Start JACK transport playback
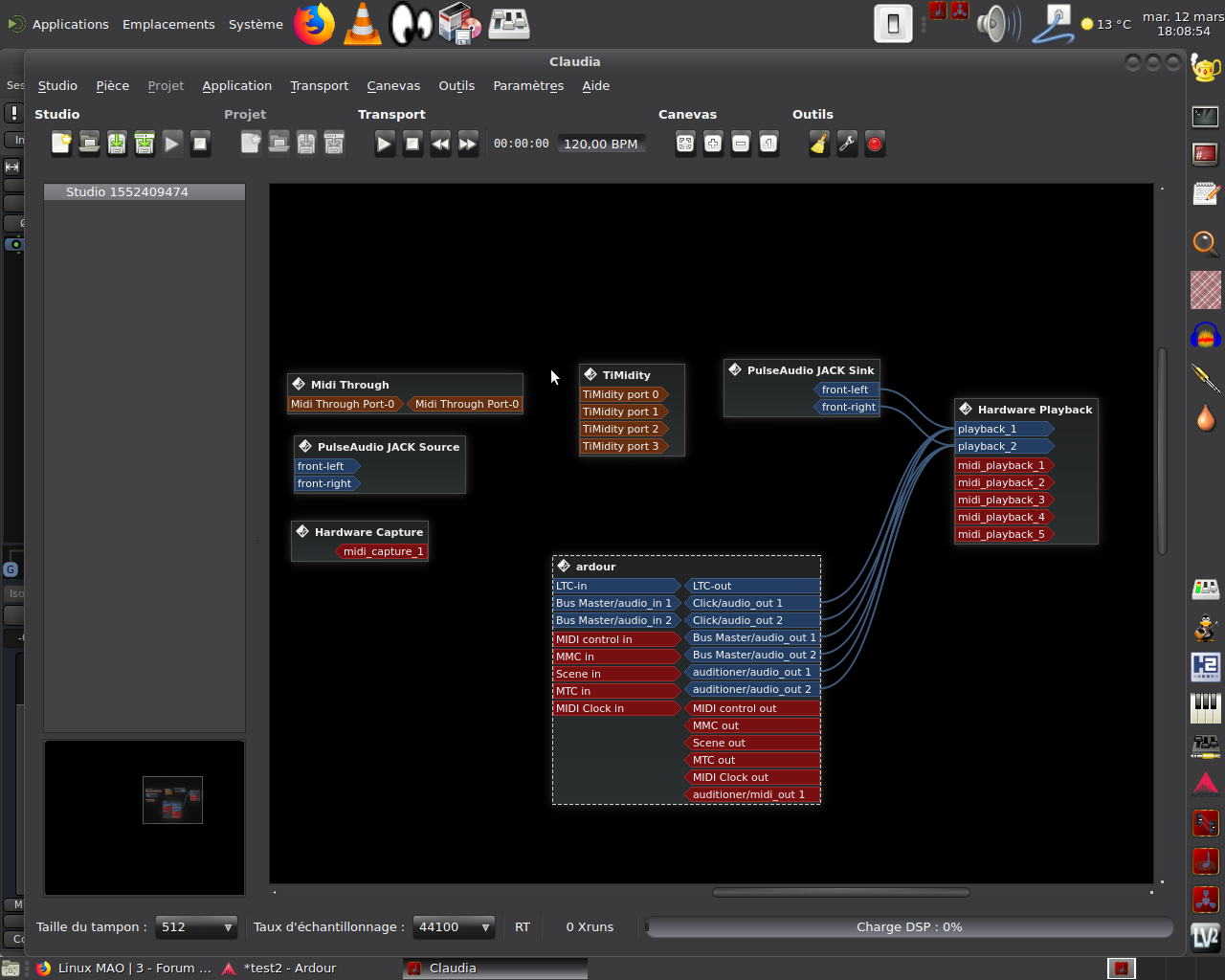This screenshot has width=1225, height=980. (385, 144)
